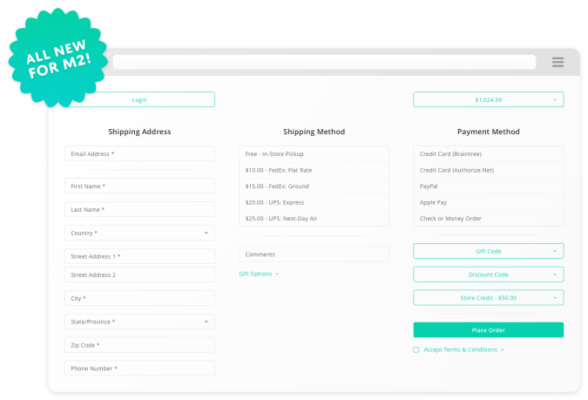Image resolution: width=588 pixels, height=400 pixels.
Task: Open the Accept Terms & Conditions link
Action: (460, 350)
